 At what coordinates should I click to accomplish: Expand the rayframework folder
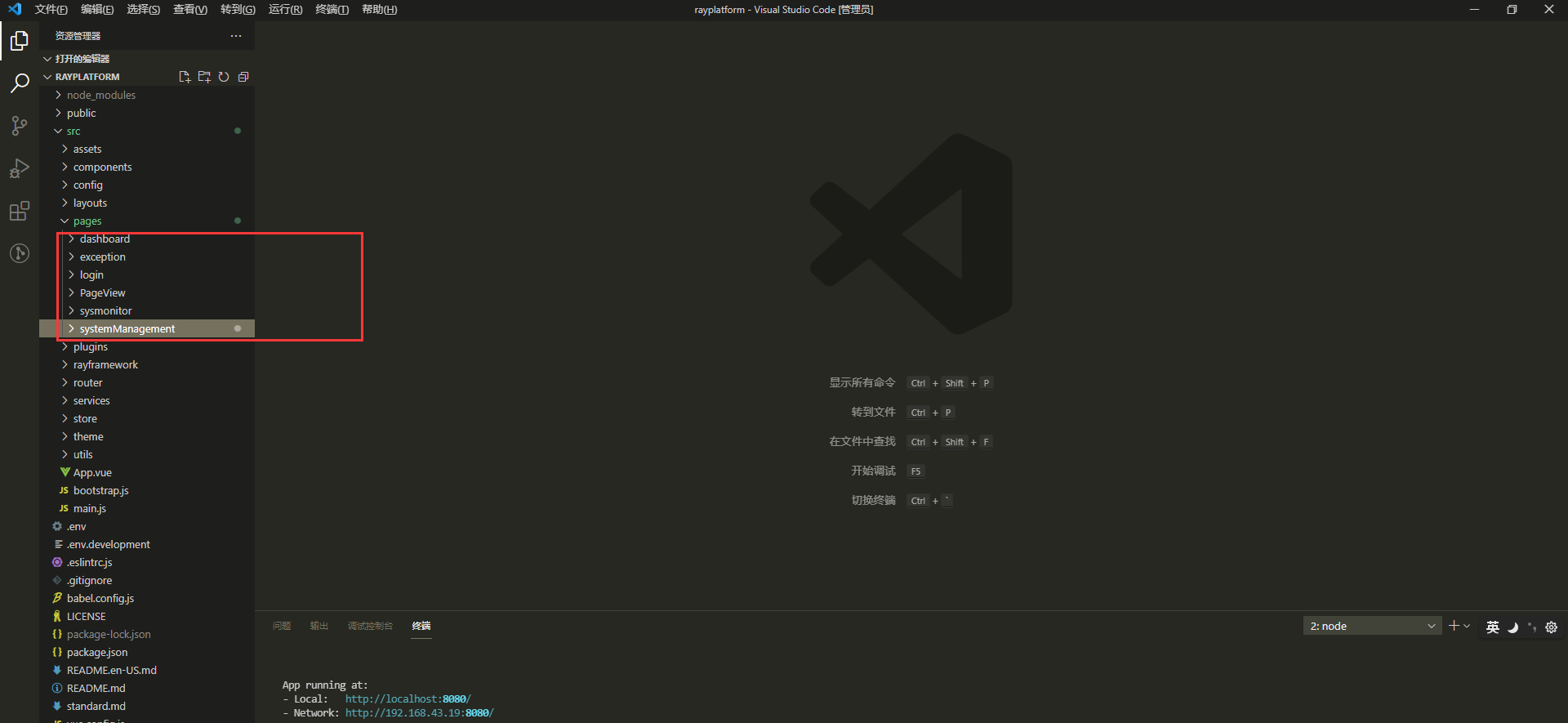(x=147, y=364)
